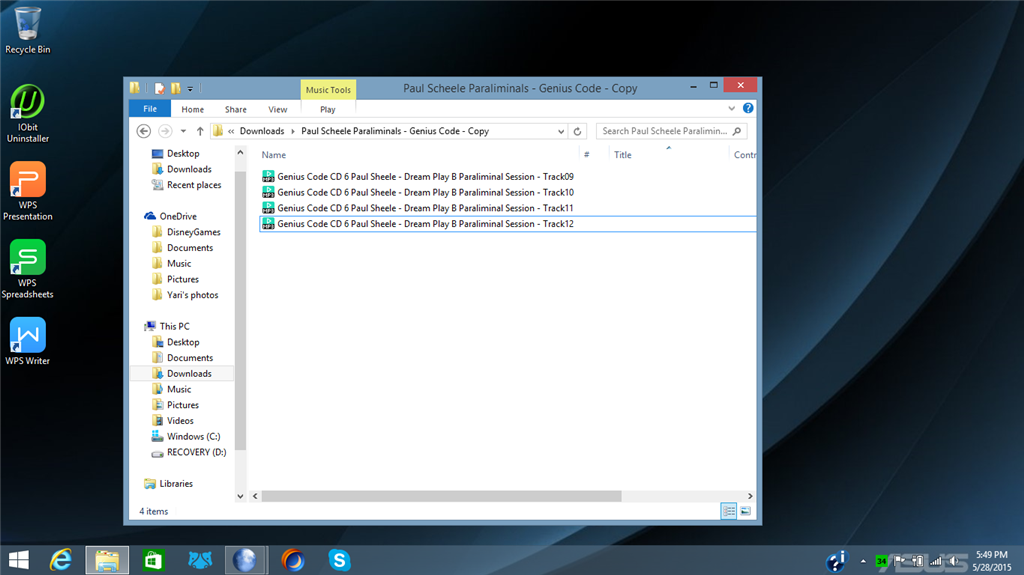The height and width of the screenshot is (575, 1024).
Task: Click Downloads in the address breadcrumb
Action: [261, 131]
